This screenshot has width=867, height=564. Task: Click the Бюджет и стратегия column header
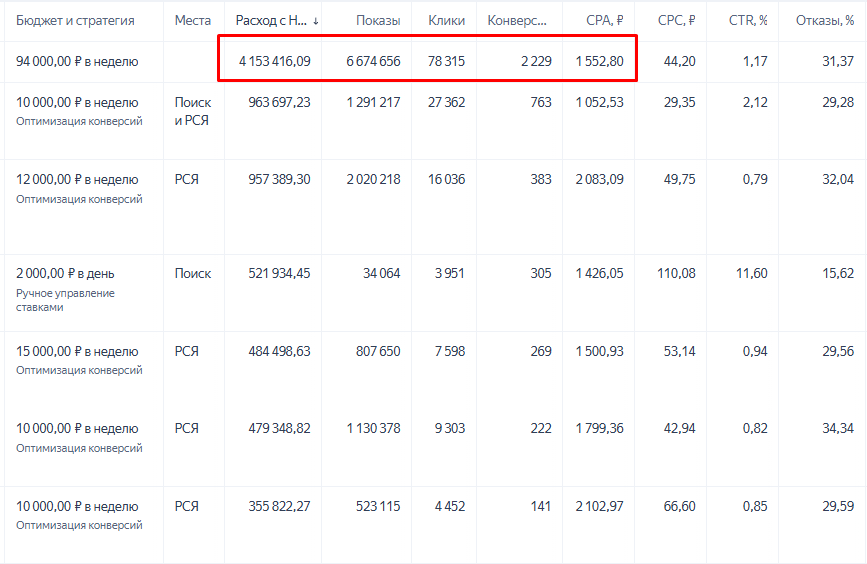click(75, 20)
